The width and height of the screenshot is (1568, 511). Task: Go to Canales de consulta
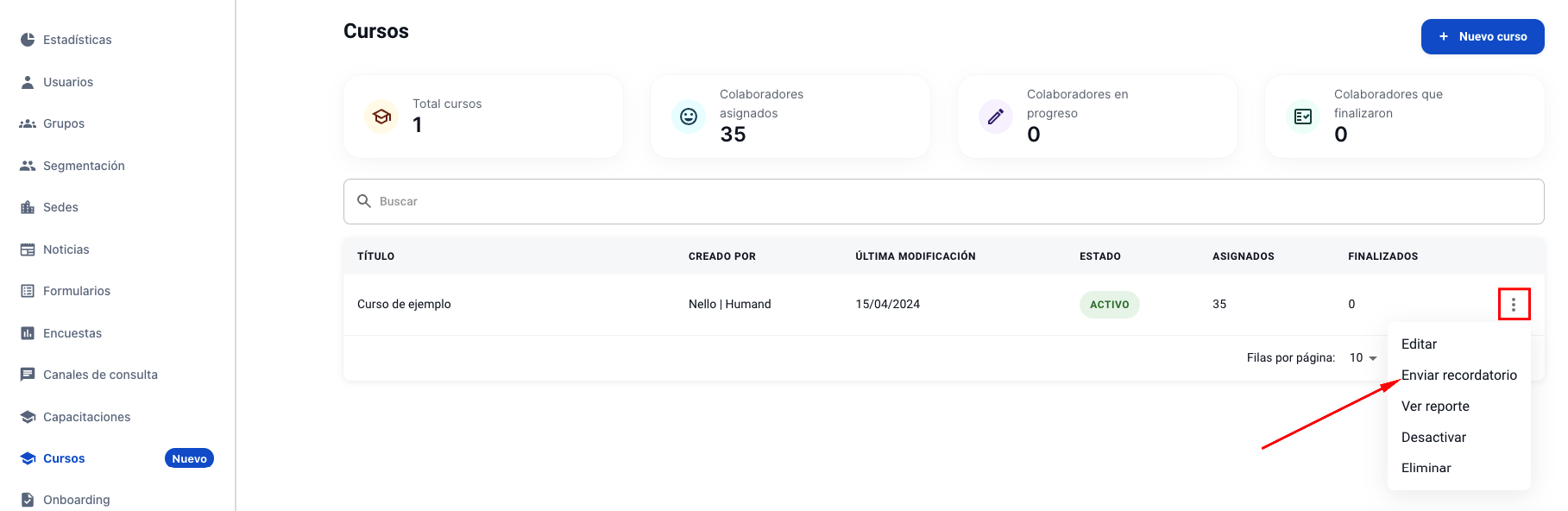(x=100, y=375)
